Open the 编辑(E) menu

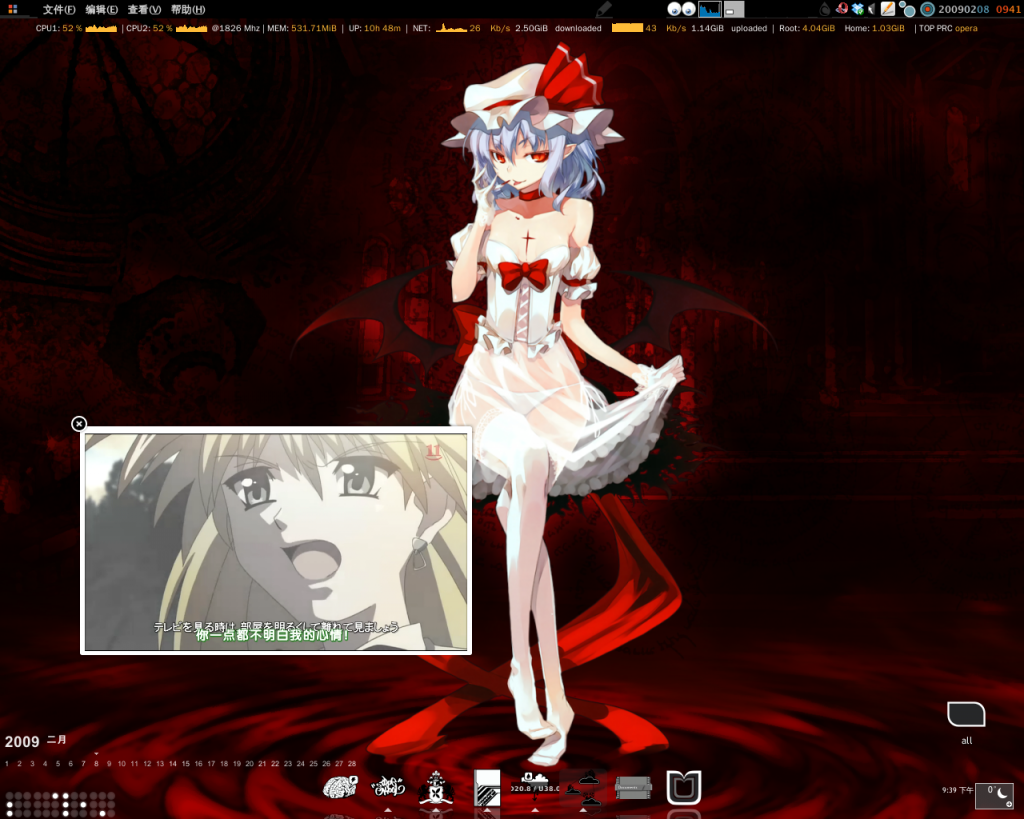coord(101,9)
